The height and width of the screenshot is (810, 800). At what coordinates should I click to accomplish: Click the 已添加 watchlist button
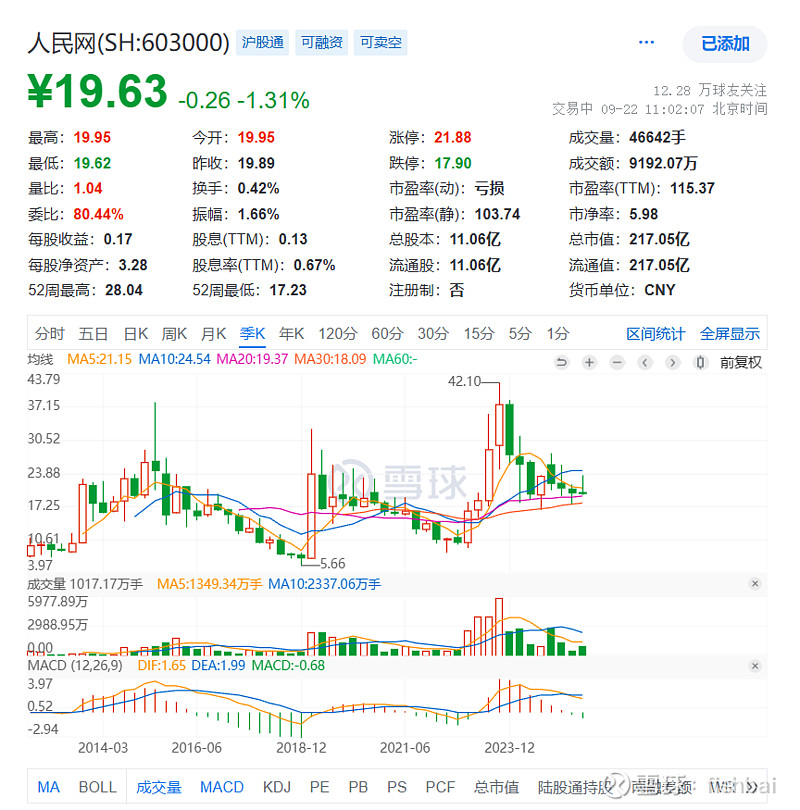725,44
